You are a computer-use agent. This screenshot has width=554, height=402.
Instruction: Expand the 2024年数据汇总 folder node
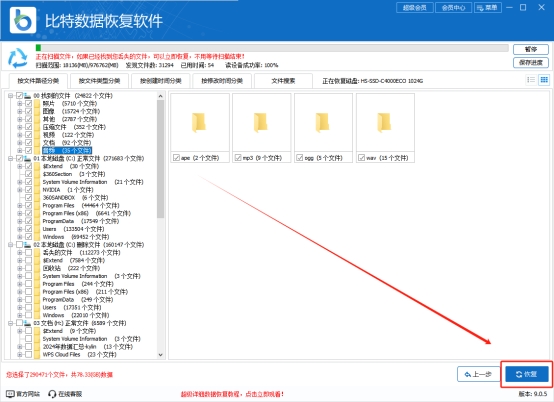pyautogui.click(x=20, y=347)
